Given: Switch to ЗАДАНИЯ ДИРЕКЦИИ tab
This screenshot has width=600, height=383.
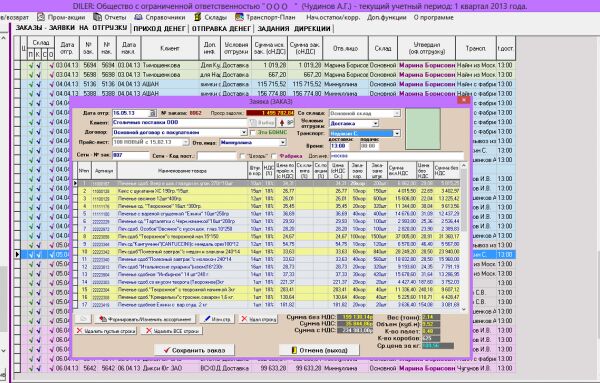Looking at the screenshot, I should (294, 29).
